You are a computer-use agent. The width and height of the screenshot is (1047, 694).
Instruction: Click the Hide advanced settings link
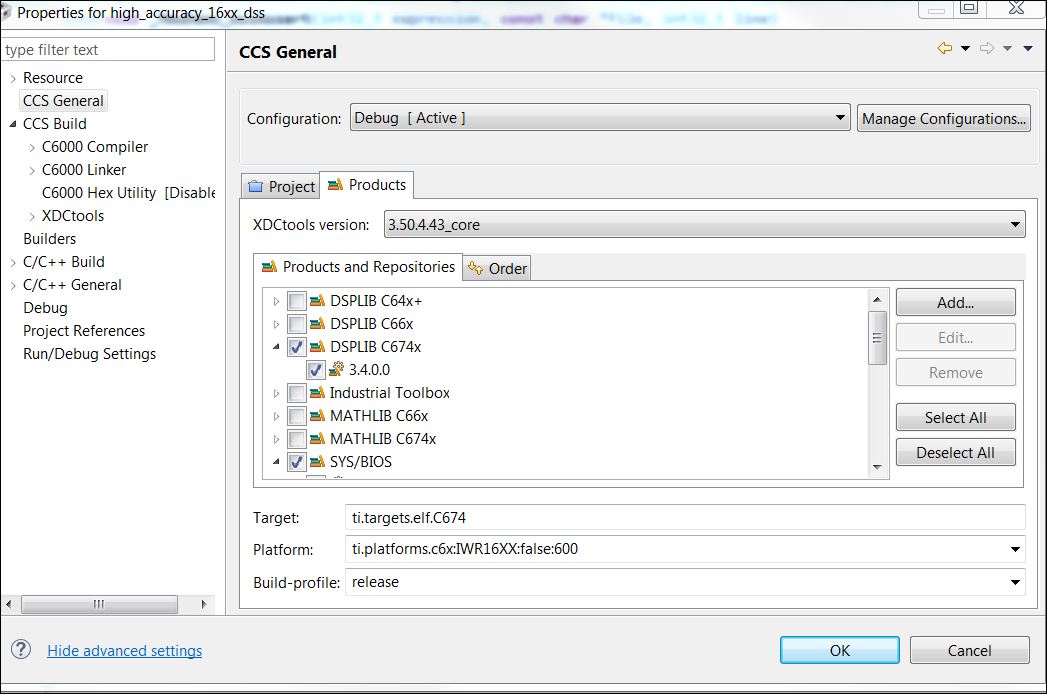click(x=124, y=650)
